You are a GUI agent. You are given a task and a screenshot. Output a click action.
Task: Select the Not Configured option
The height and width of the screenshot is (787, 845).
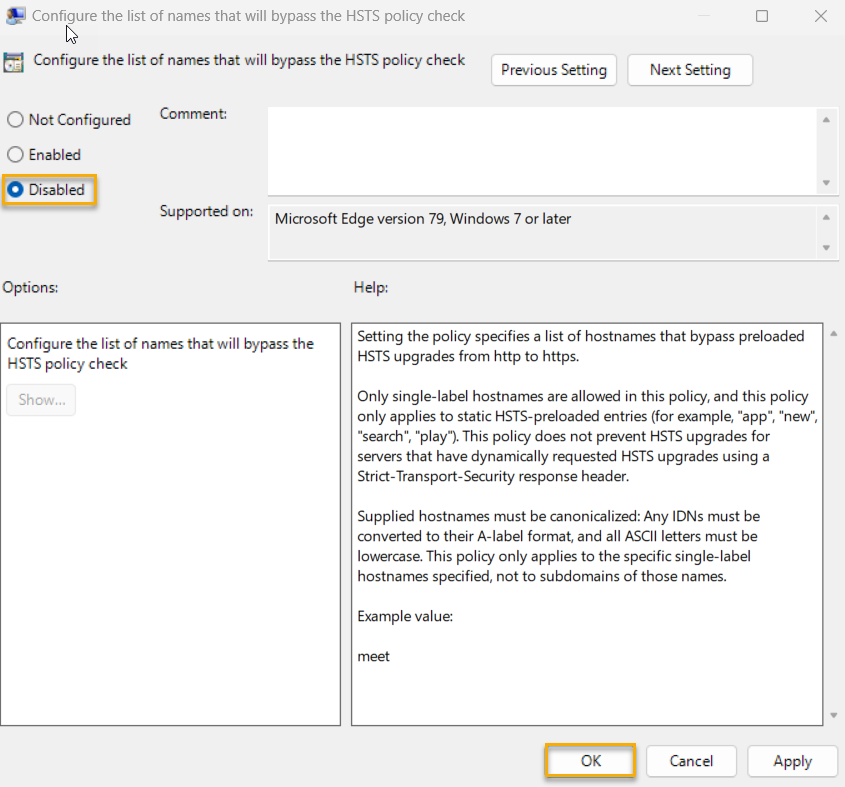[x=15, y=119]
